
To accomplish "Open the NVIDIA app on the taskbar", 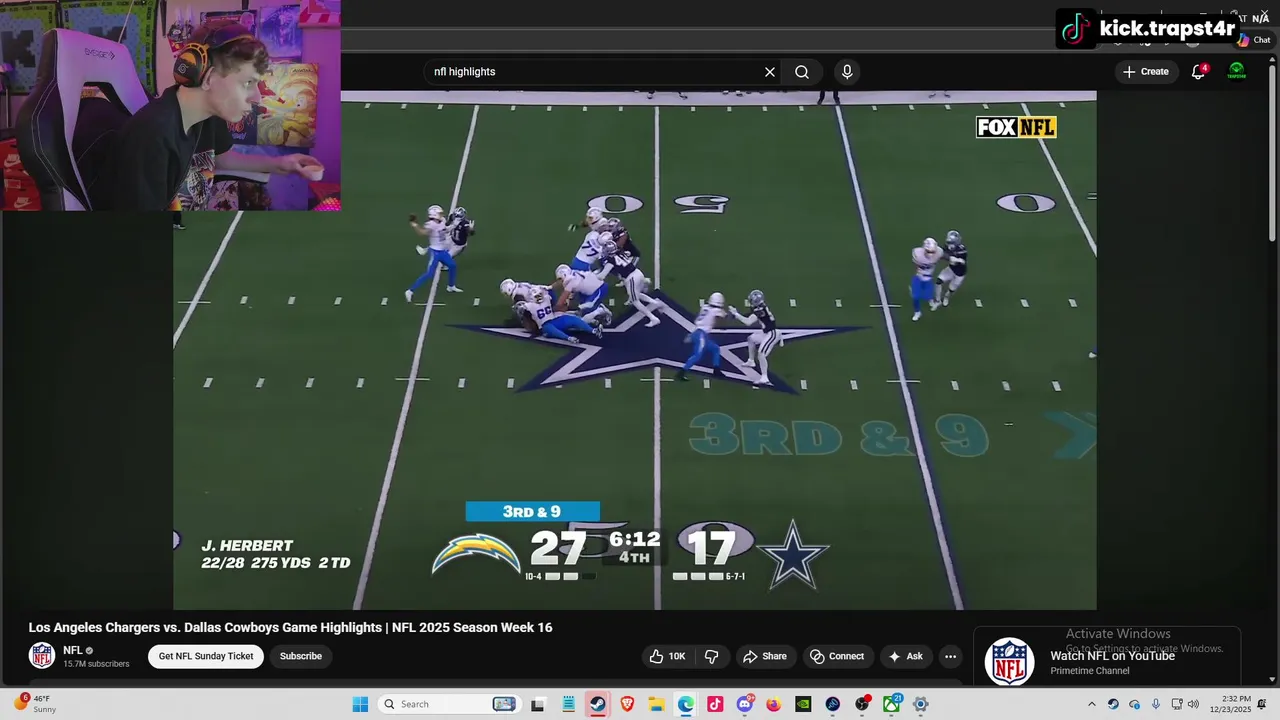I will coord(803,704).
